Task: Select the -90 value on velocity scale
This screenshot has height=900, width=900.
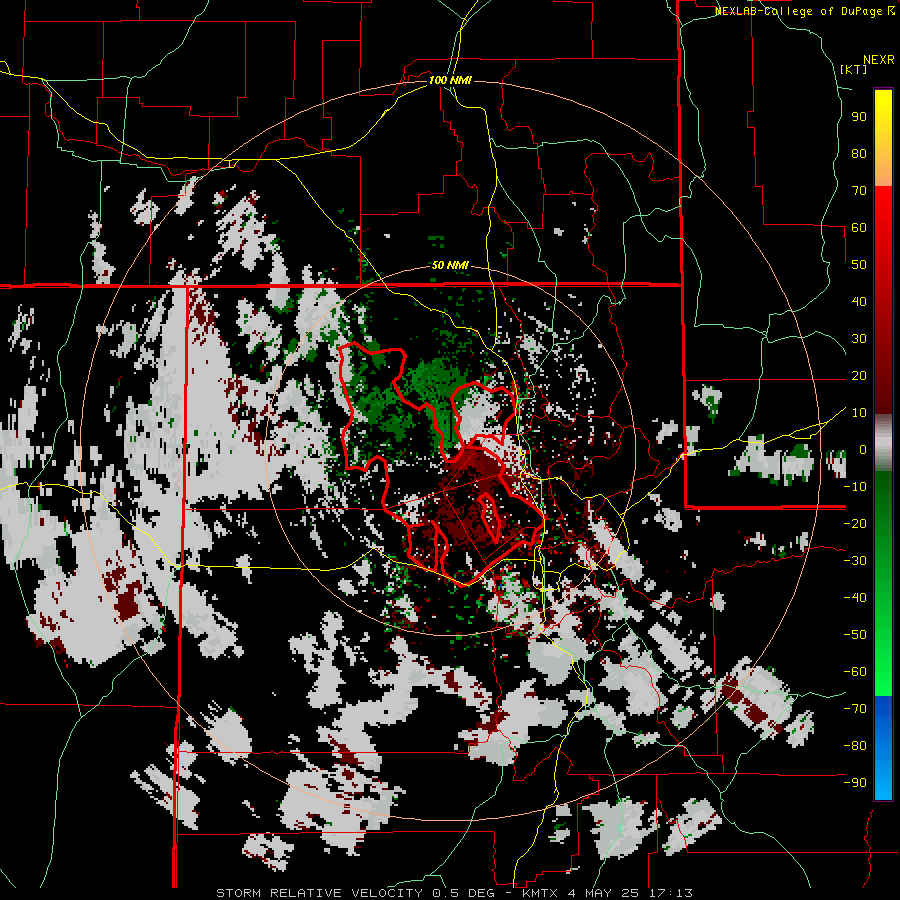Action: tap(855, 783)
